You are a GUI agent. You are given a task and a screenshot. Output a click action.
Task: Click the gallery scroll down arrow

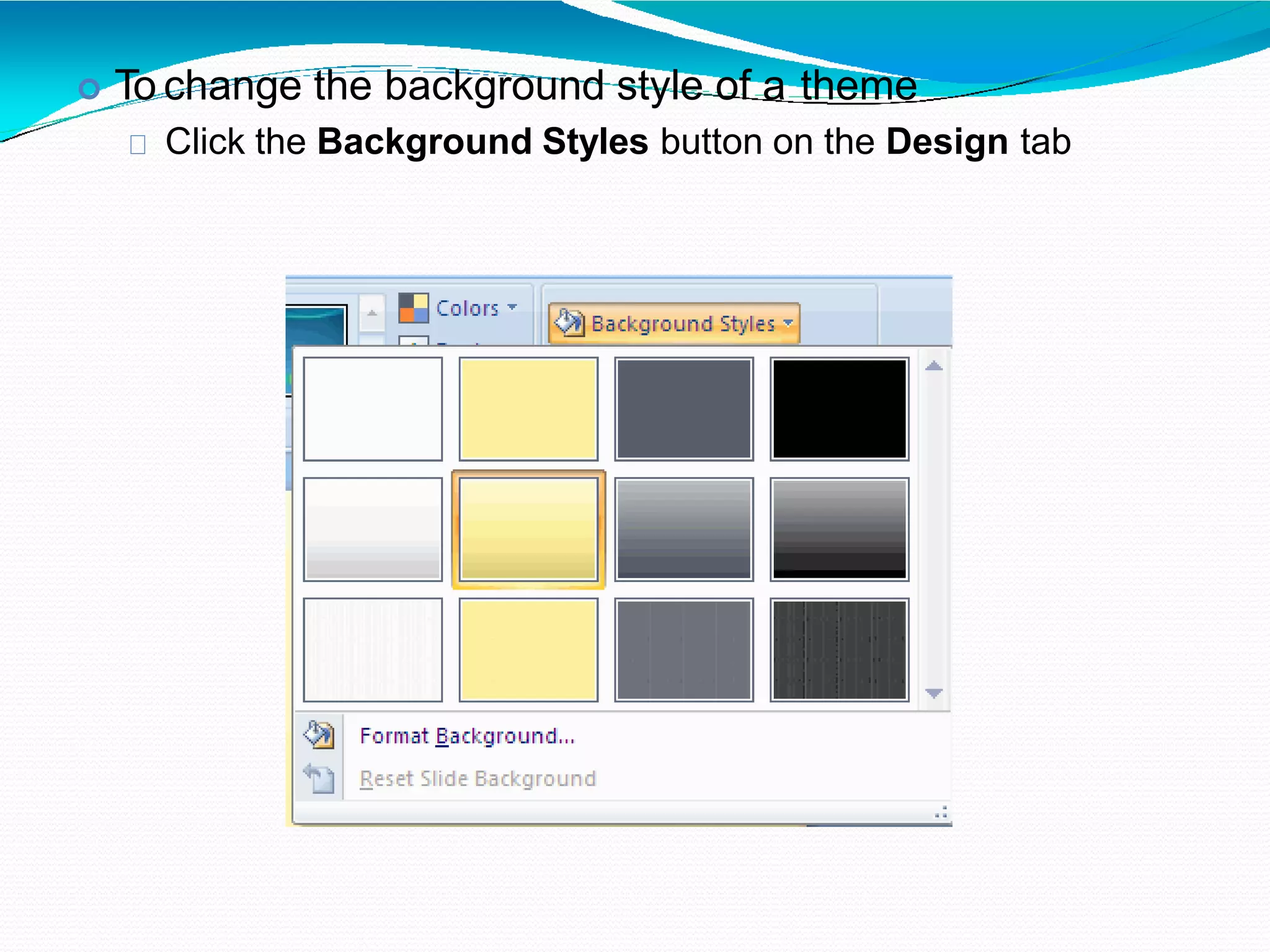934,693
